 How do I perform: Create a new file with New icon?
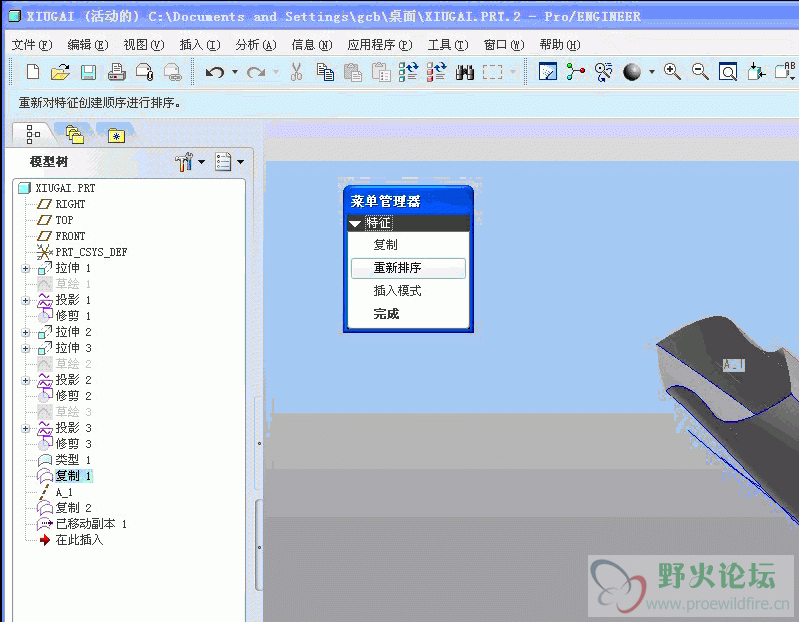coord(33,72)
